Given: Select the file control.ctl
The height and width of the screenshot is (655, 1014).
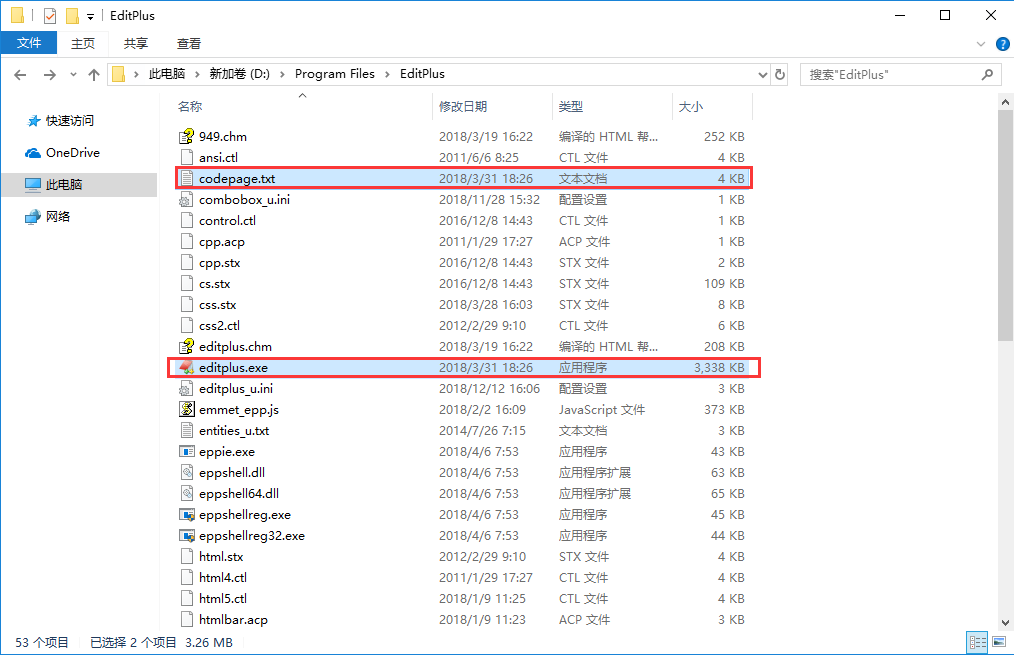Looking at the screenshot, I should pyautogui.click(x=463, y=220).
